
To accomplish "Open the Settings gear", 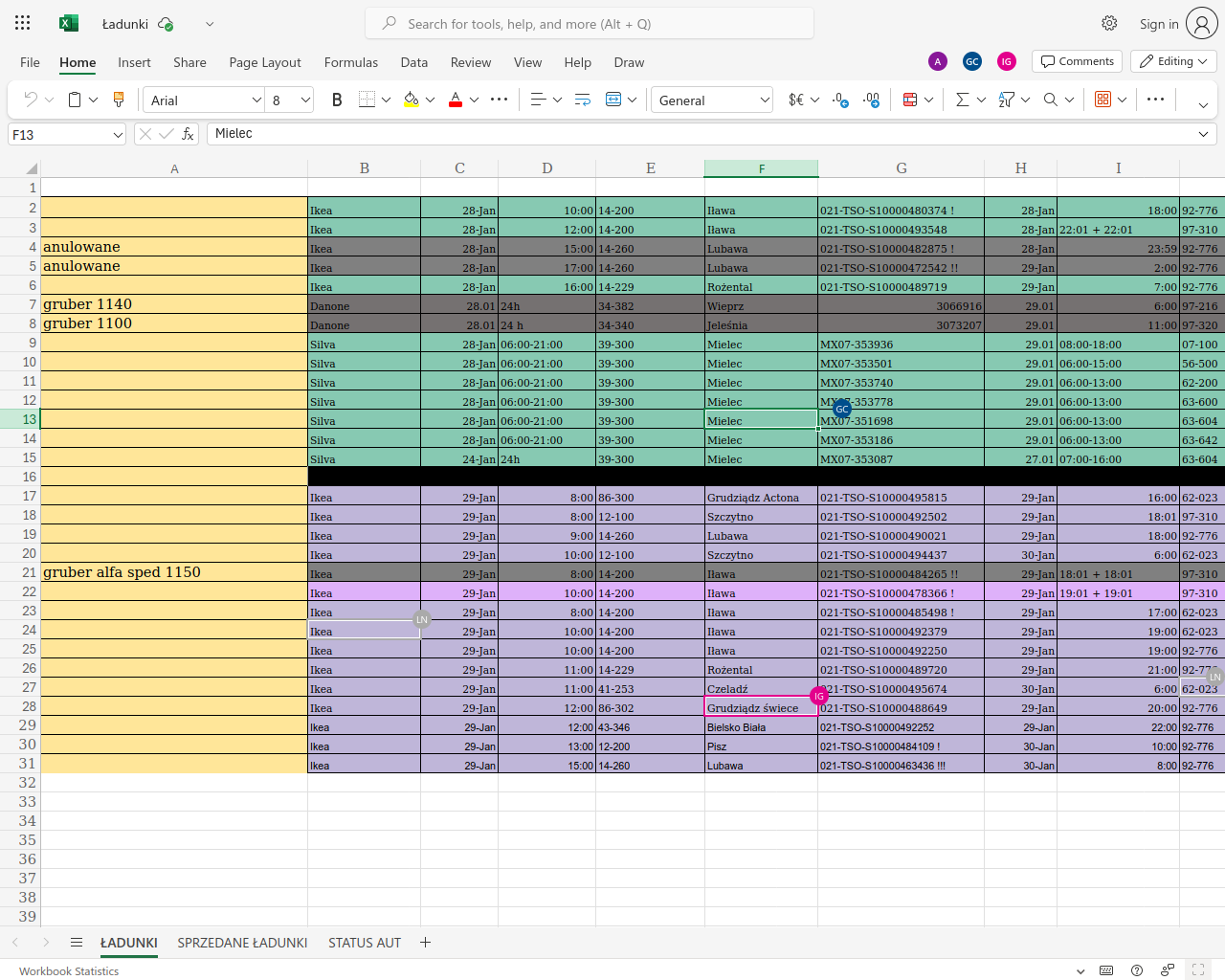I will pyautogui.click(x=1109, y=23).
